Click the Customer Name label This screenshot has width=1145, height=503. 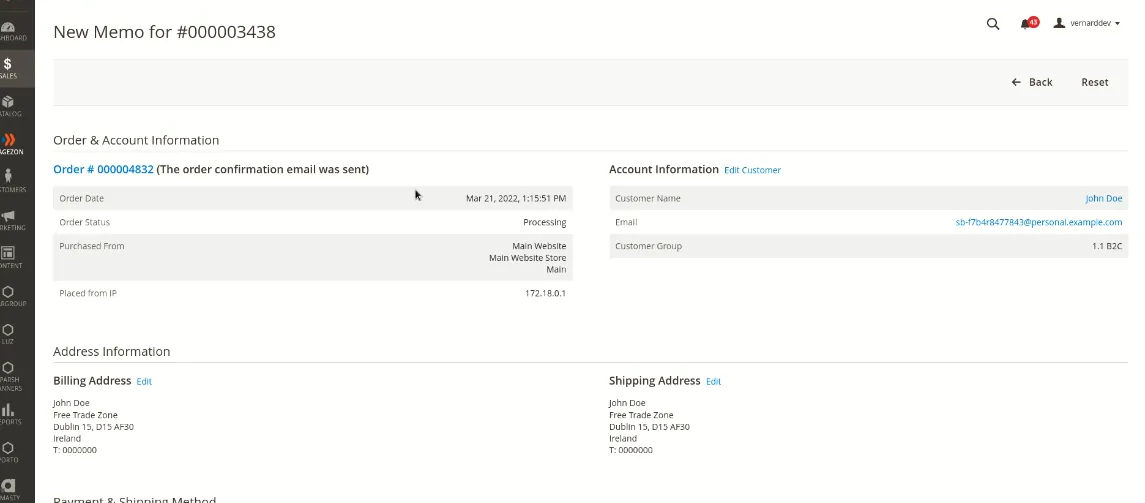(x=648, y=199)
